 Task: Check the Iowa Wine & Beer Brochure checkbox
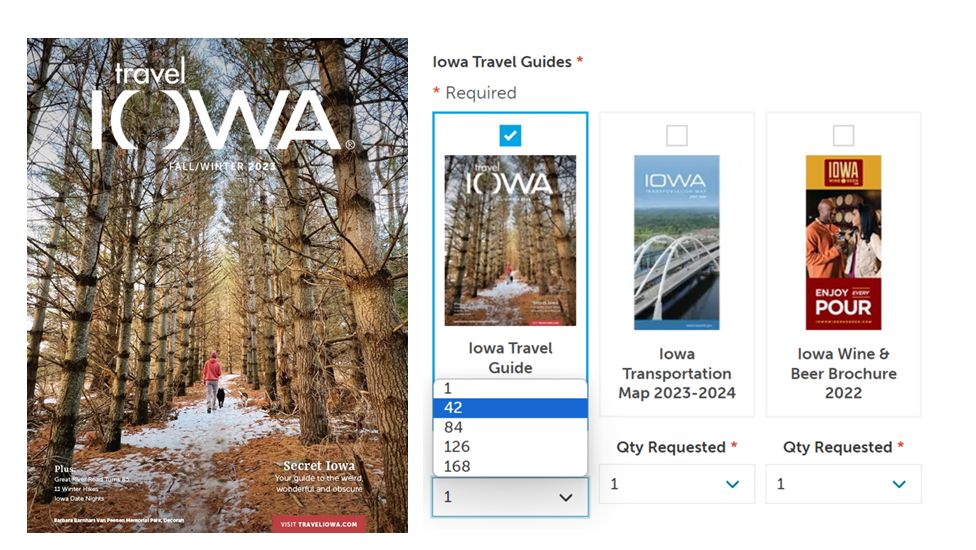point(843,136)
